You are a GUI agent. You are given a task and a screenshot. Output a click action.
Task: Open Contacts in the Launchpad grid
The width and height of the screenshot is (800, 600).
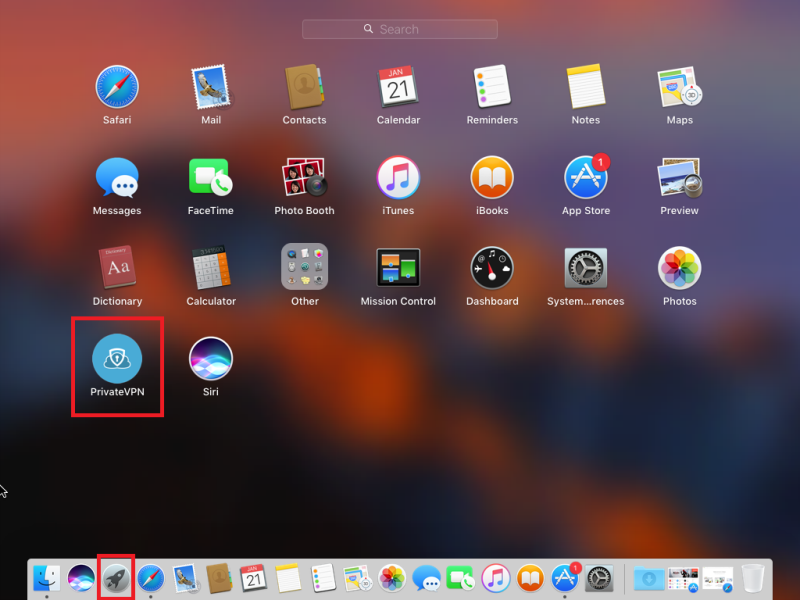point(304,88)
